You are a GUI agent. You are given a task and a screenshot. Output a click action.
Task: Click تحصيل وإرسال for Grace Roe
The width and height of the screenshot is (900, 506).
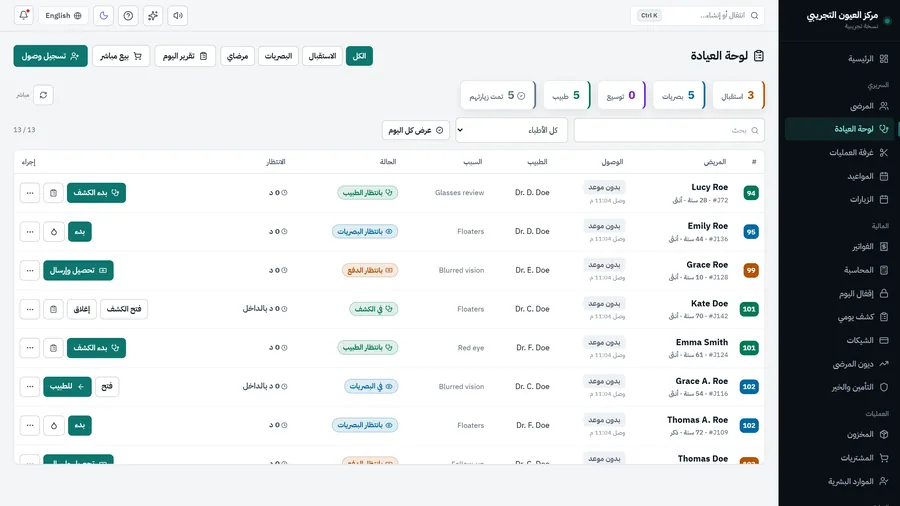79,270
